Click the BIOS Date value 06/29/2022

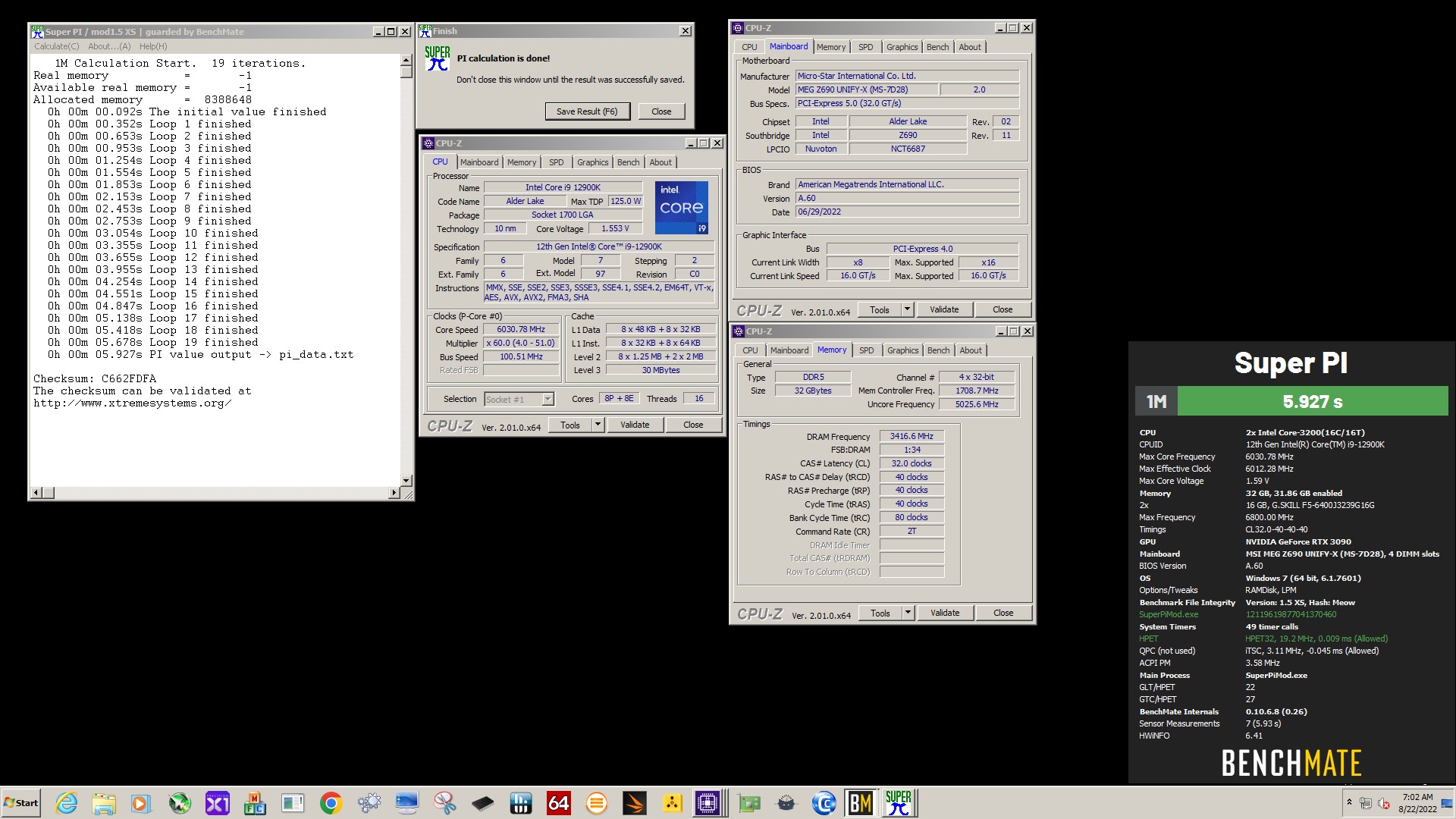click(x=907, y=212)
